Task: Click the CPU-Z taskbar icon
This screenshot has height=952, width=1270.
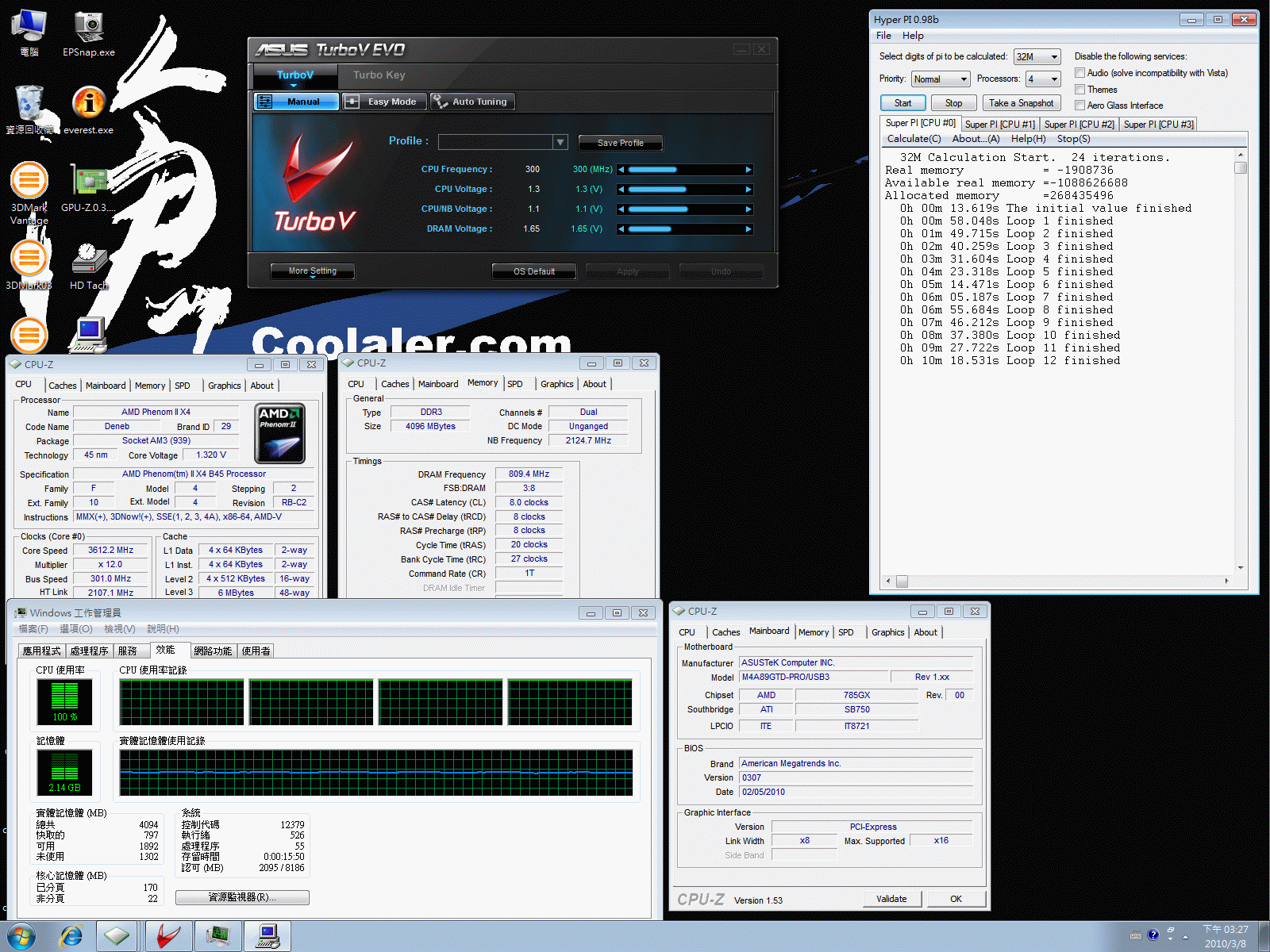Action: pos(117,937)
